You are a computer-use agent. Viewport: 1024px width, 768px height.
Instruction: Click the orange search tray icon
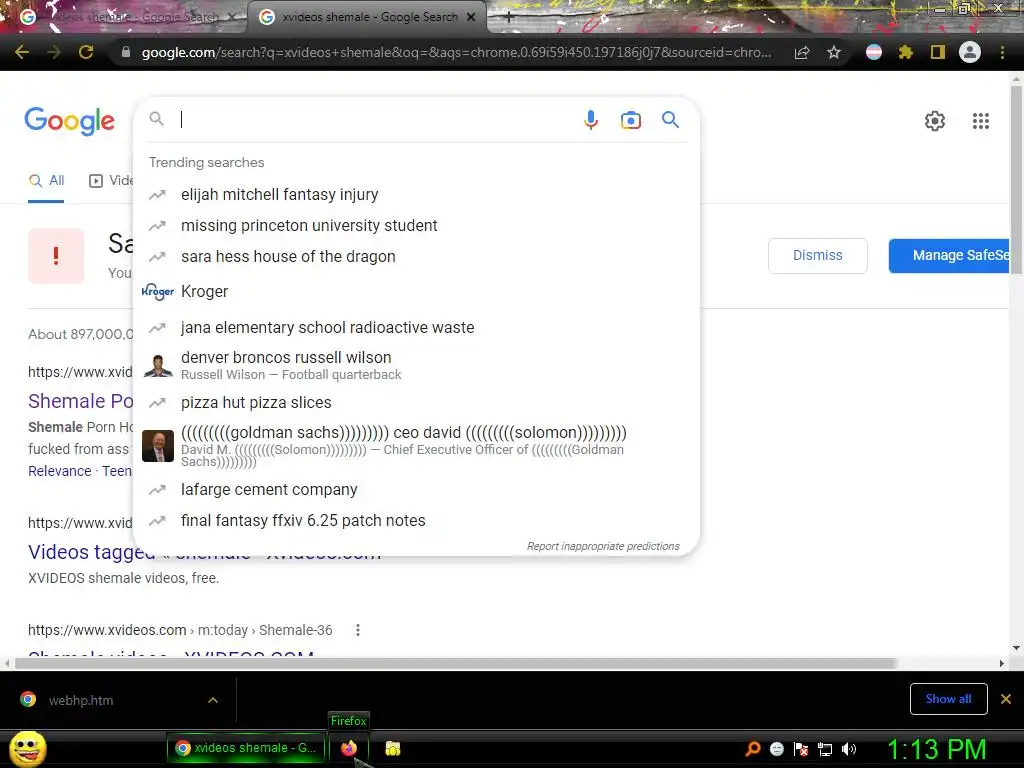tap(752, 749)
